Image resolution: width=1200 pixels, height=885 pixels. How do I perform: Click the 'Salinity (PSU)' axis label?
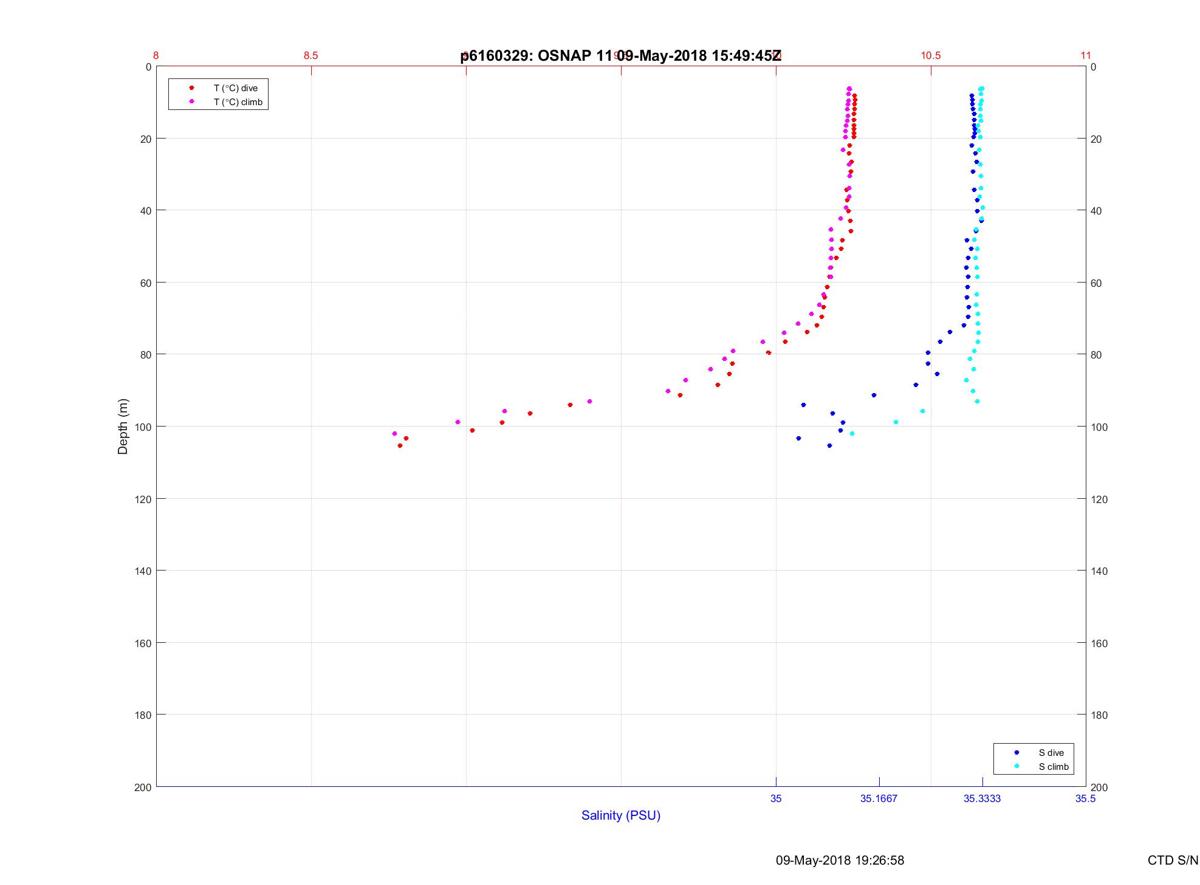tap(621, 816)
